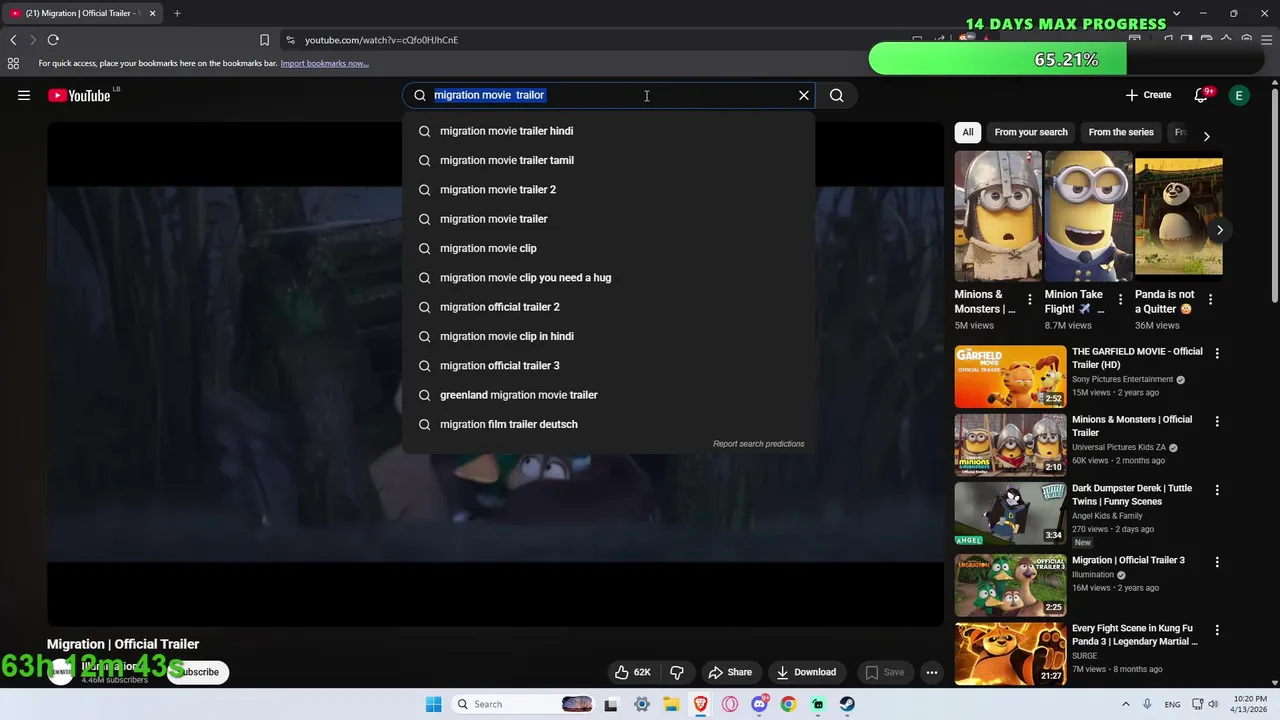Click inside the YouTube search input field
Screen dimensions: 1280x720
click(x=610, y=95)
